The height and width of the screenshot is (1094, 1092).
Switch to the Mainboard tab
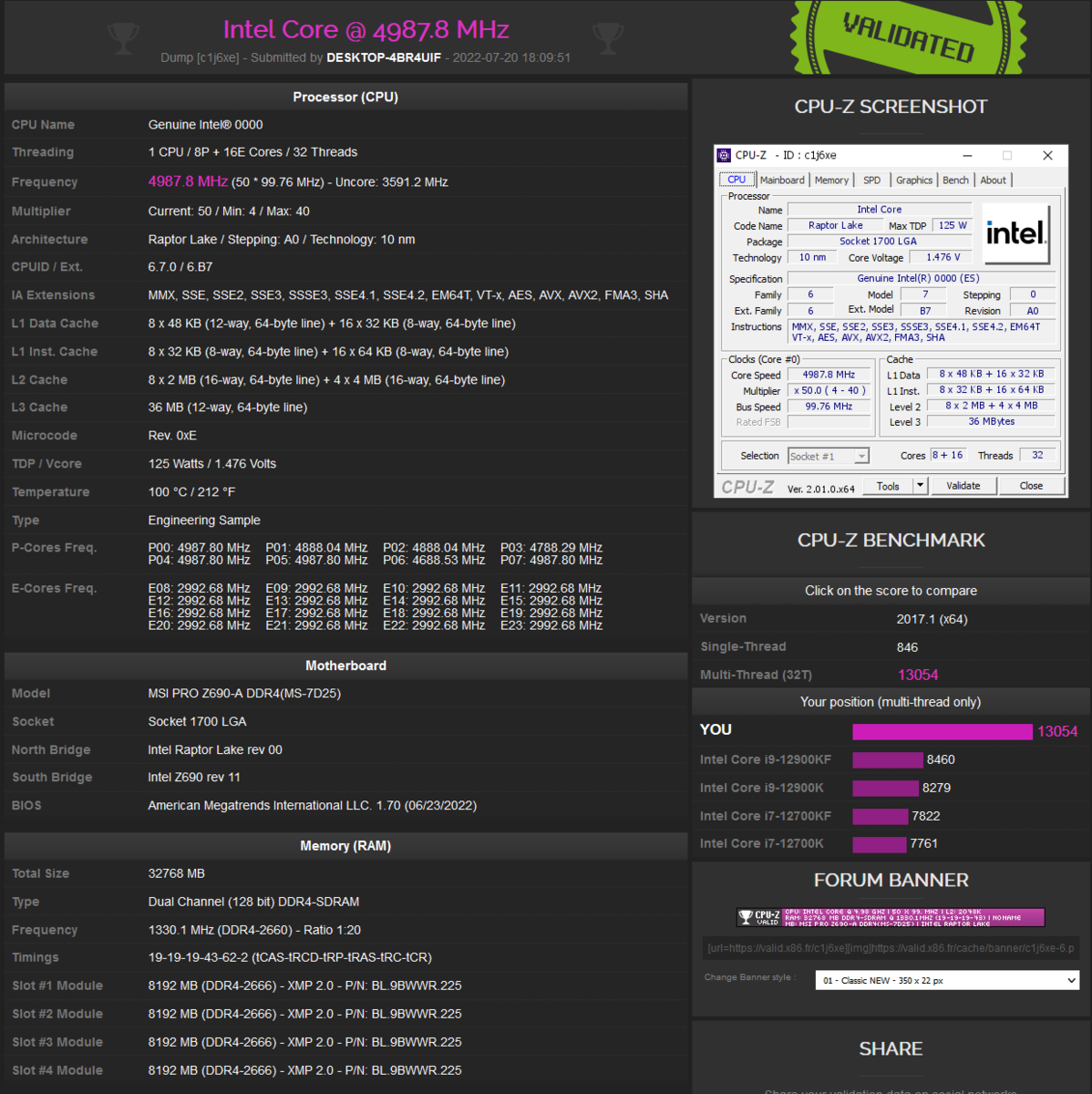782,180
